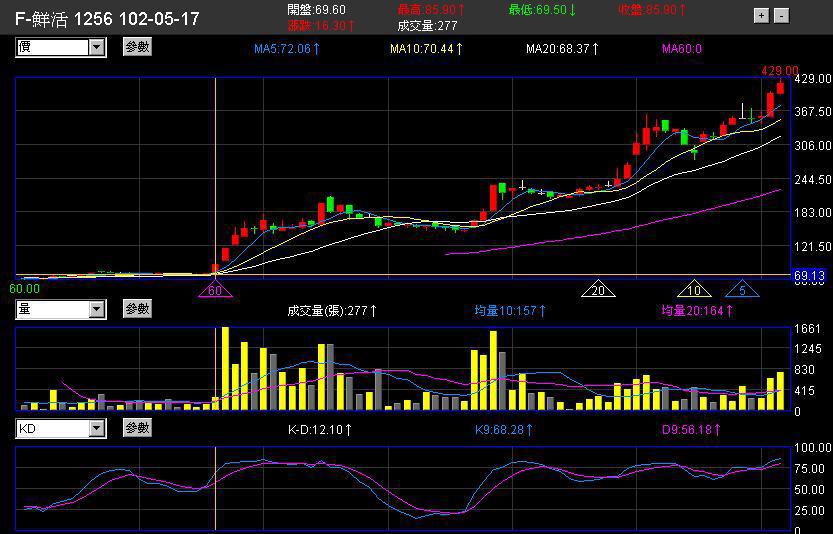This screenshot has height=534, width=833.
Task: Click the 最低:69.50 value
Action: (542, 10)
